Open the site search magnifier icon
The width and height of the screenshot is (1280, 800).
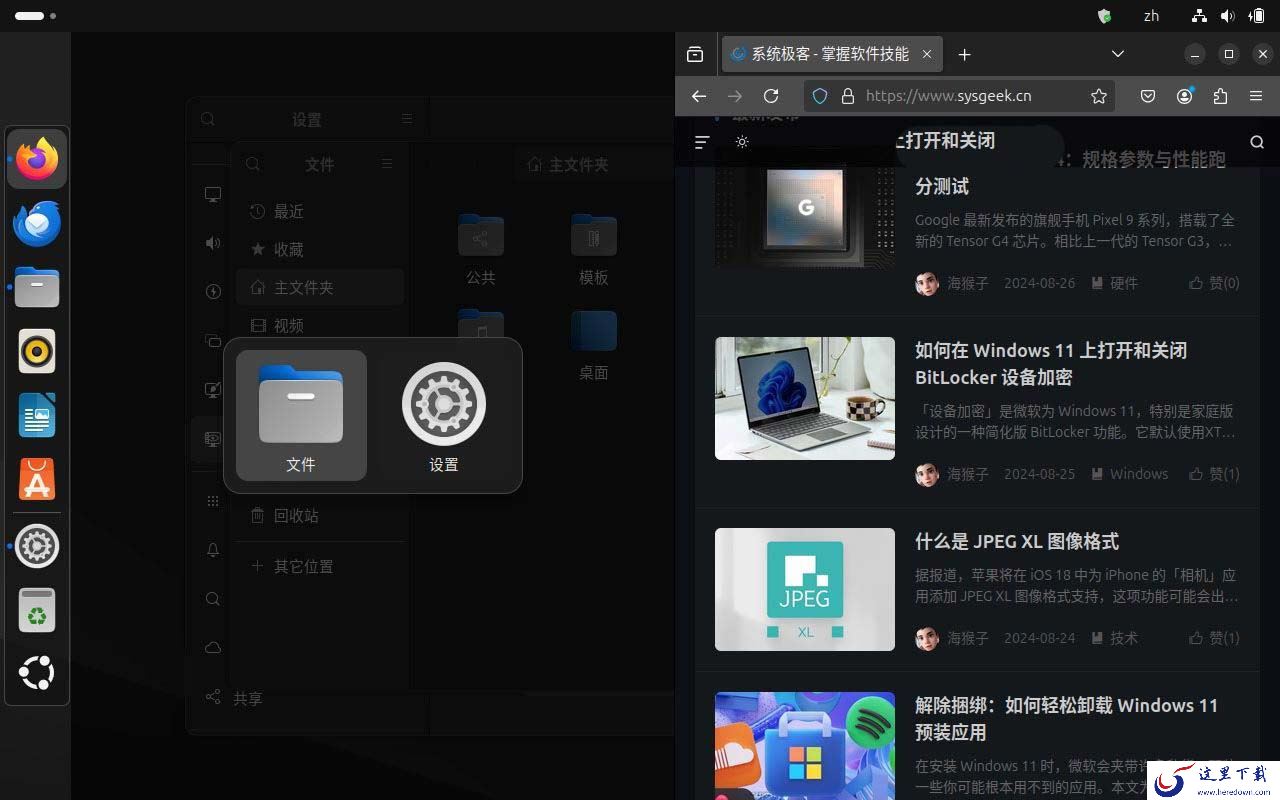tap(1257, 142)
